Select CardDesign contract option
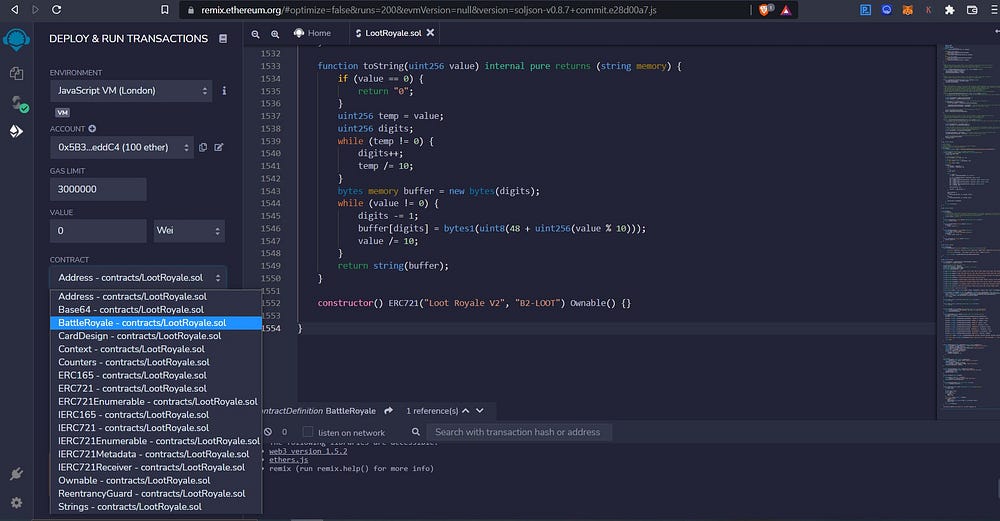 click(x=156, y=336)
